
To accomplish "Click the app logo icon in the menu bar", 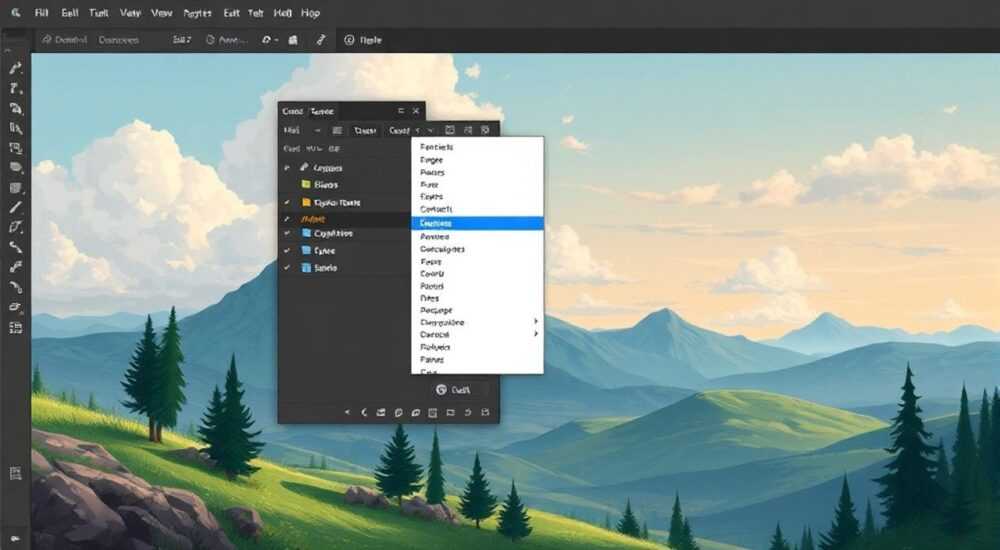I will (x=15, y=13).
